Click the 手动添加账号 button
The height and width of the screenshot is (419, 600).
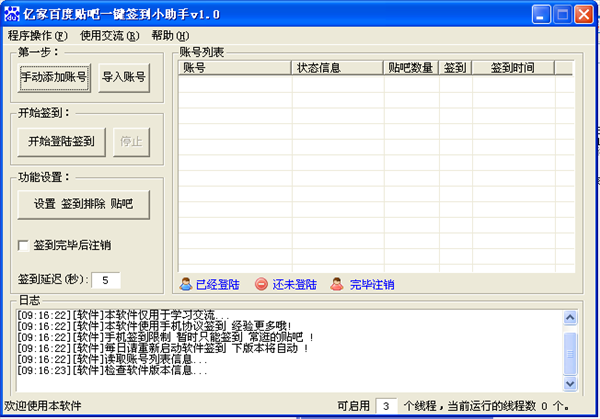pos(54,77)
